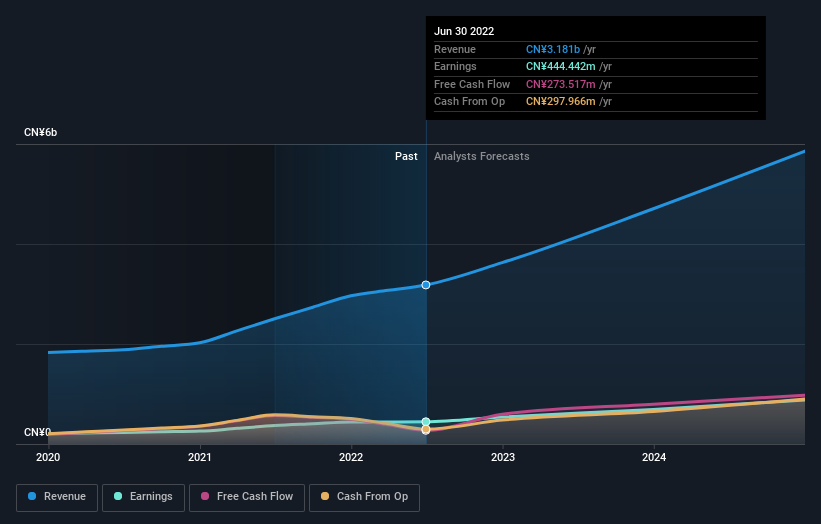Click the pink dot in Free Cash Flow legend
The width and height of the screenshot is (821, 524).
point(205,496)
